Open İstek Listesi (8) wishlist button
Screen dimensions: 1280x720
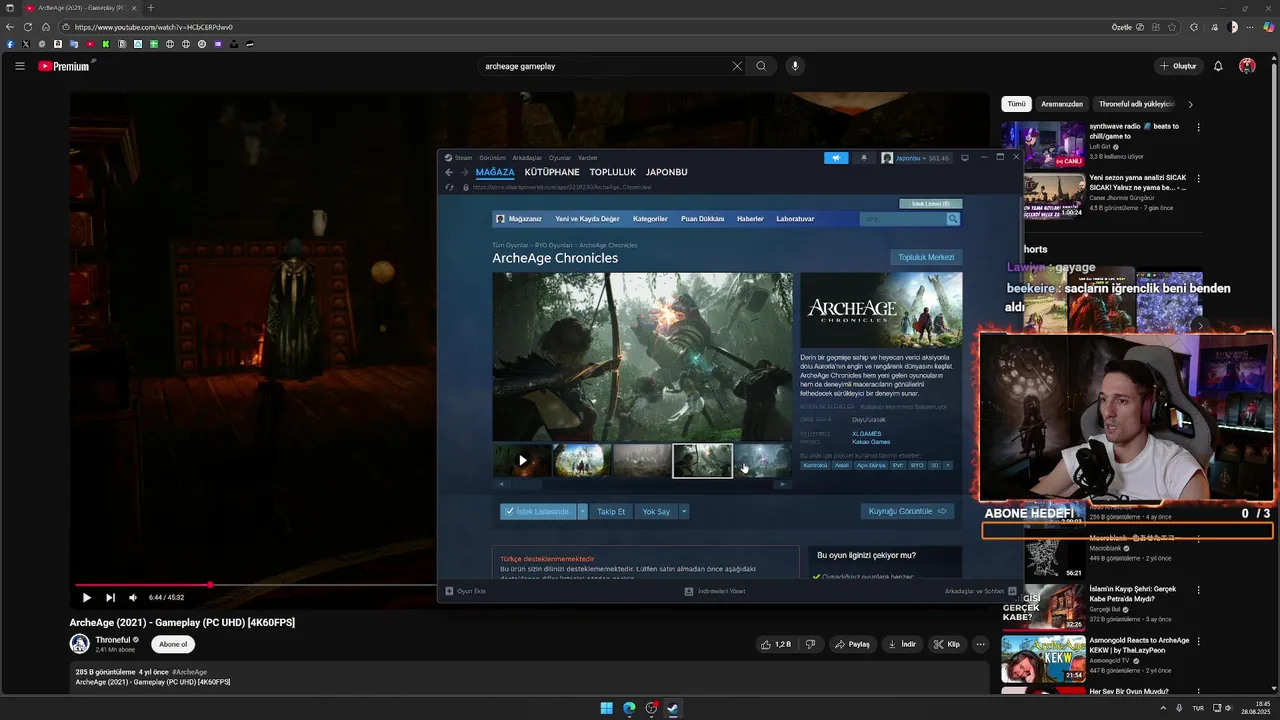pyautogui.click(x=931, y=204)
